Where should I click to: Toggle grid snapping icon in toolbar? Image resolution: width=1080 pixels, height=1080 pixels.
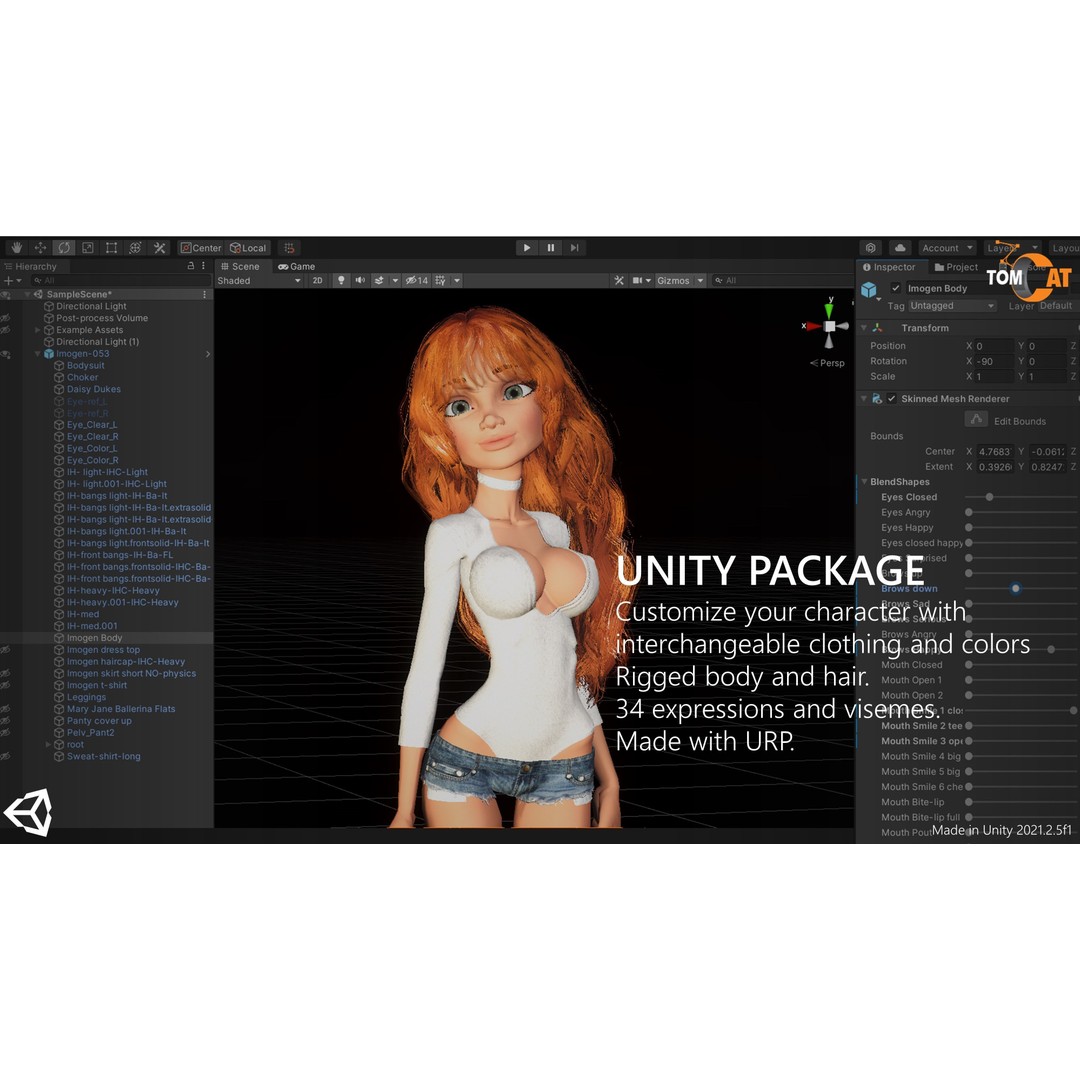289,248
